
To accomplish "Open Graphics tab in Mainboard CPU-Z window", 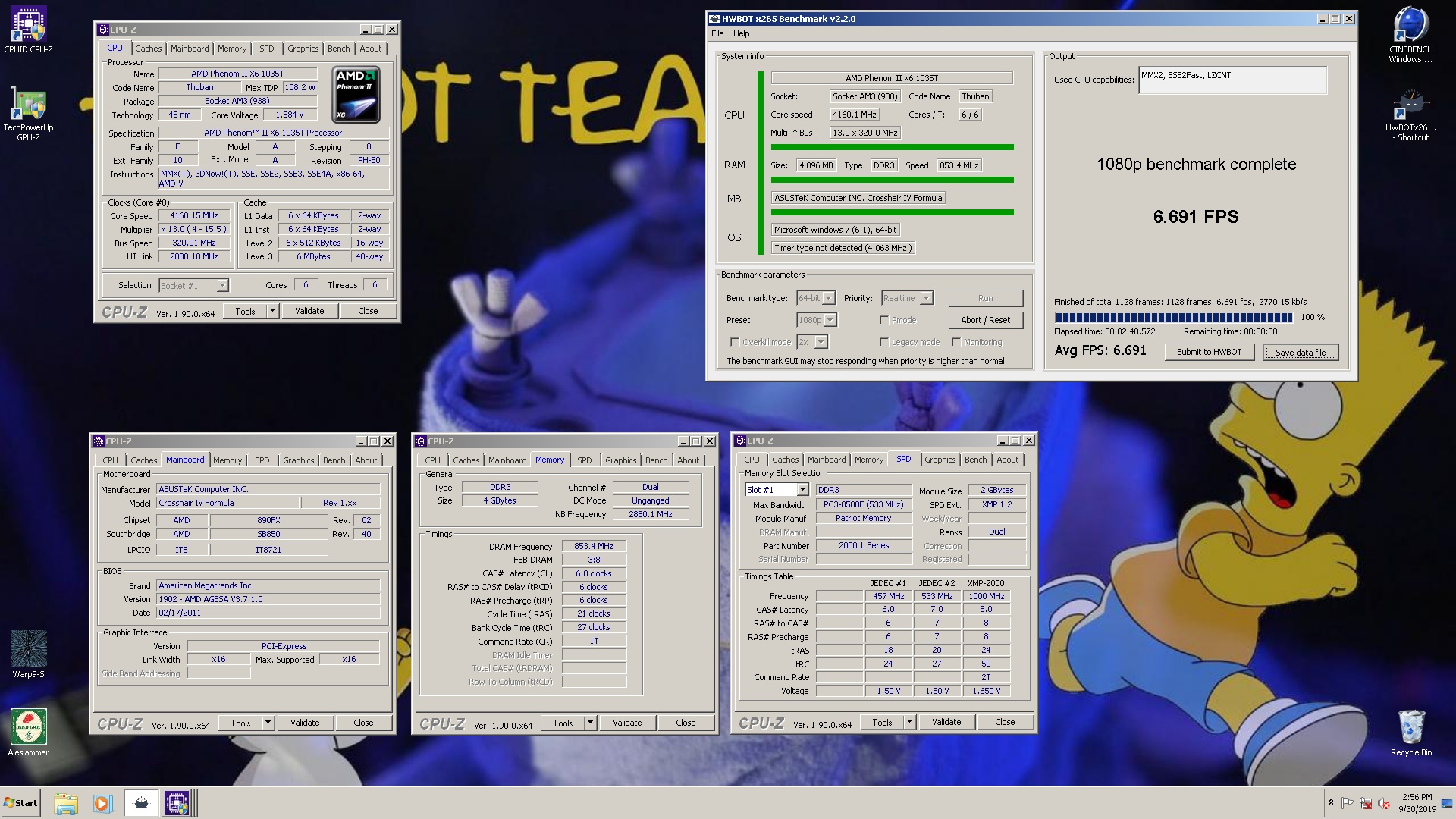I will [x=299, y=460].
